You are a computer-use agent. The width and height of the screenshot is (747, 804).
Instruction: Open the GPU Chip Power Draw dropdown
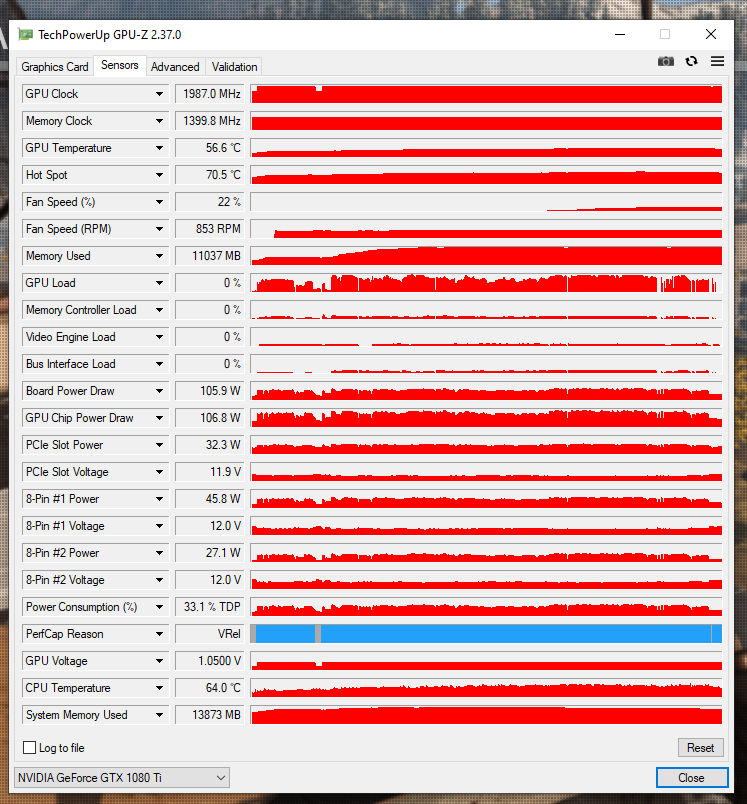(x=159, y=418)
